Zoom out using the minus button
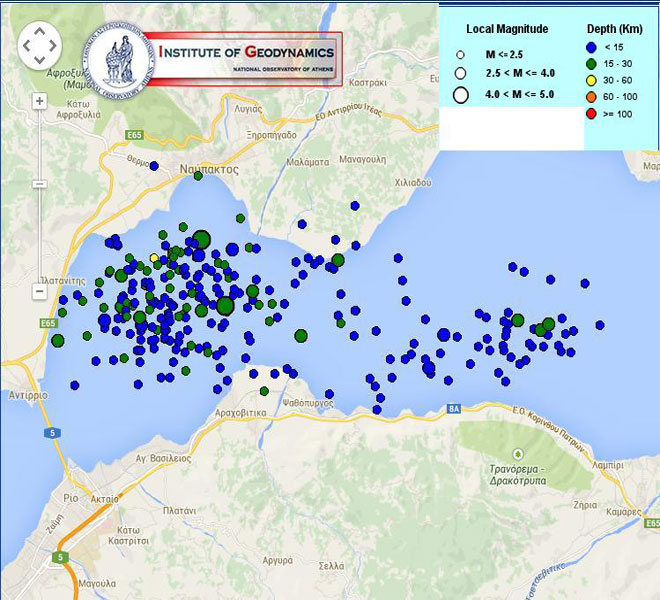Screen dimensions: 660x600 39,291
